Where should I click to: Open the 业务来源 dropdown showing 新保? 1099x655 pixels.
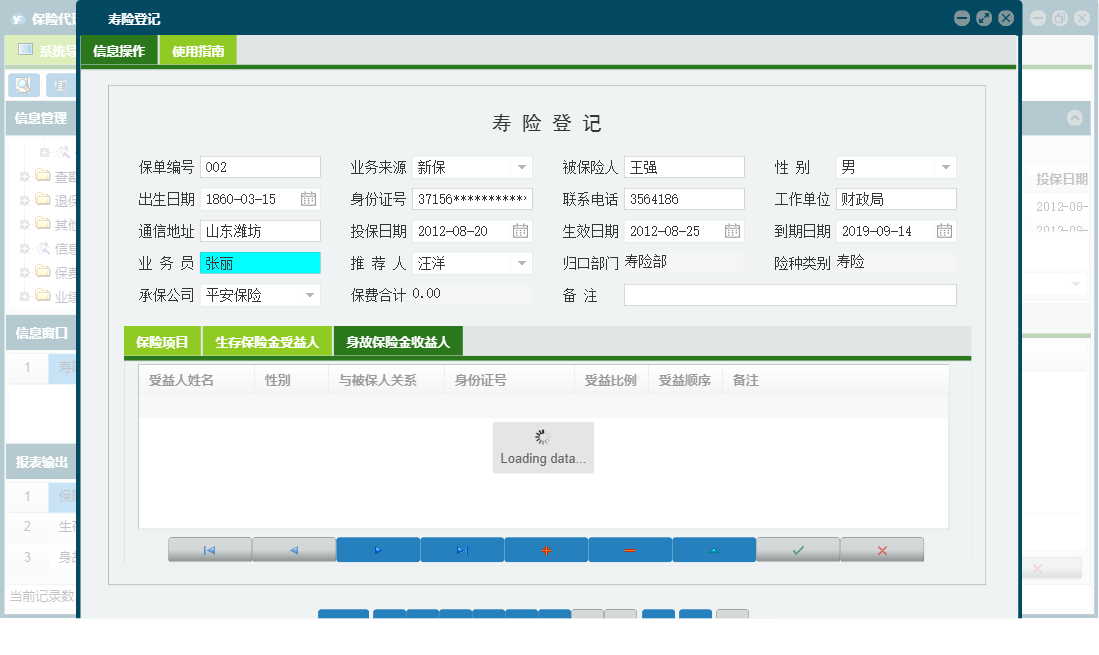524,166
